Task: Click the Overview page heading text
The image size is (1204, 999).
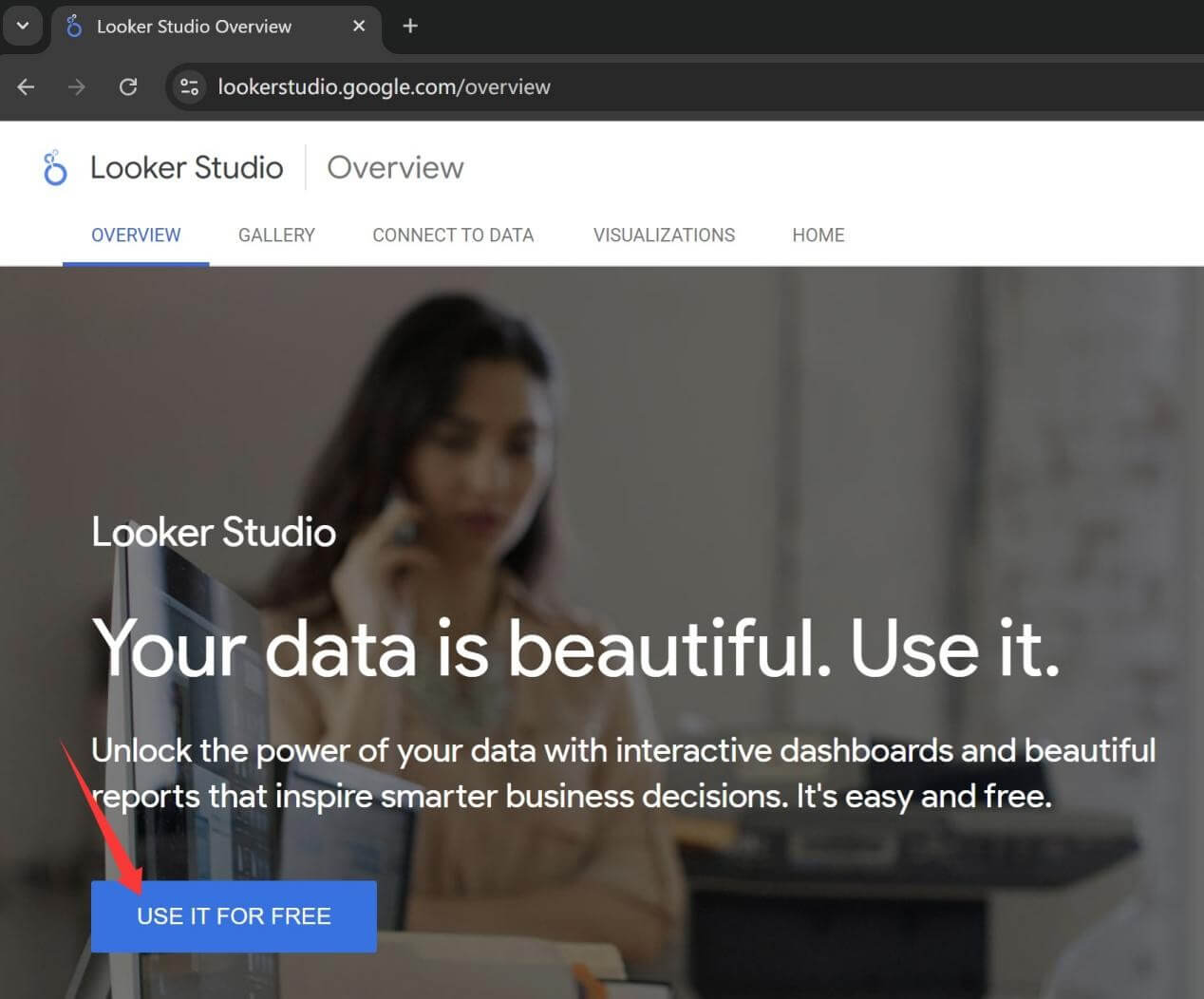Action: pos(395,168)
